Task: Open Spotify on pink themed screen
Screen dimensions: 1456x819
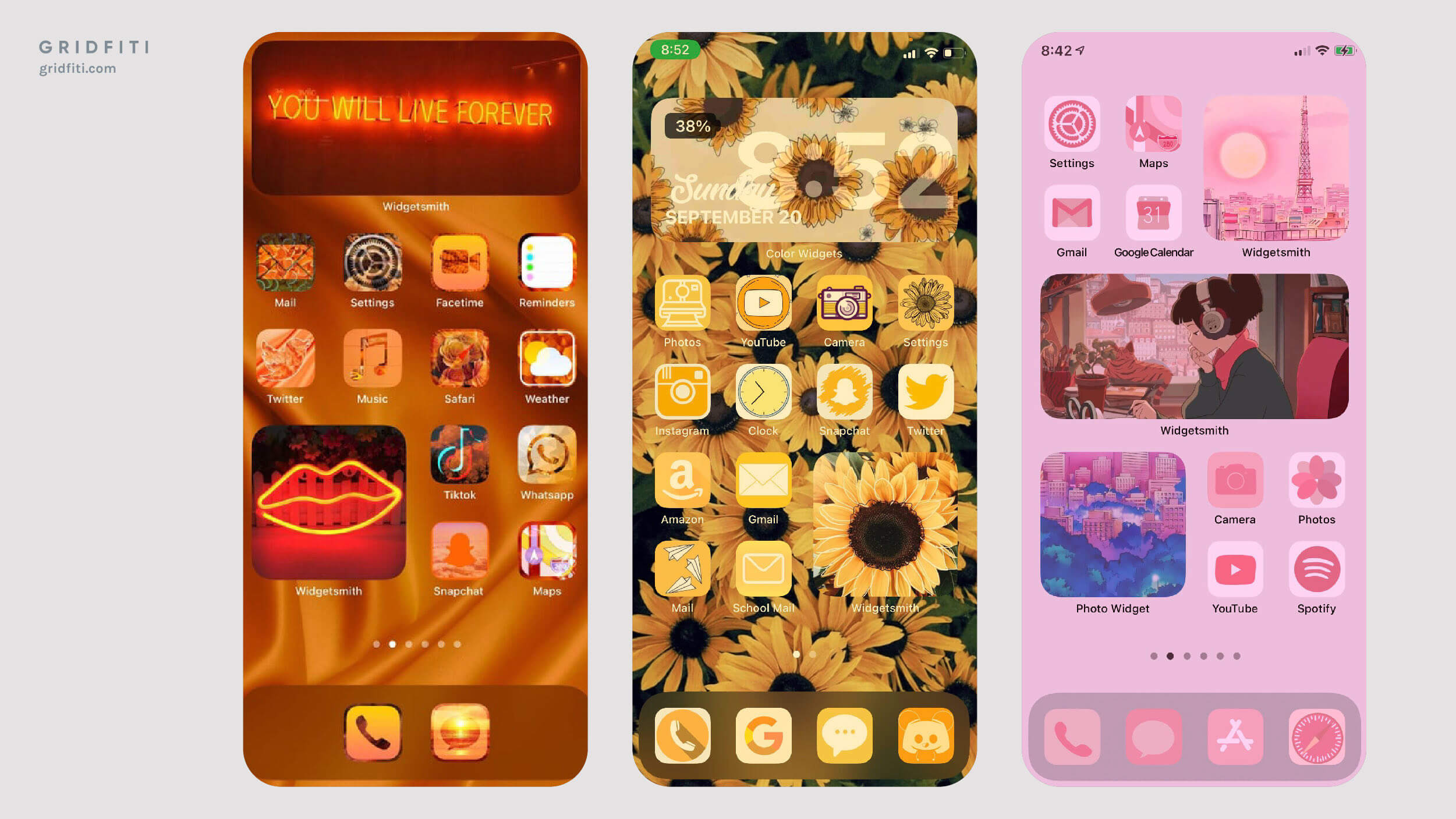Action: (1318, 568)
